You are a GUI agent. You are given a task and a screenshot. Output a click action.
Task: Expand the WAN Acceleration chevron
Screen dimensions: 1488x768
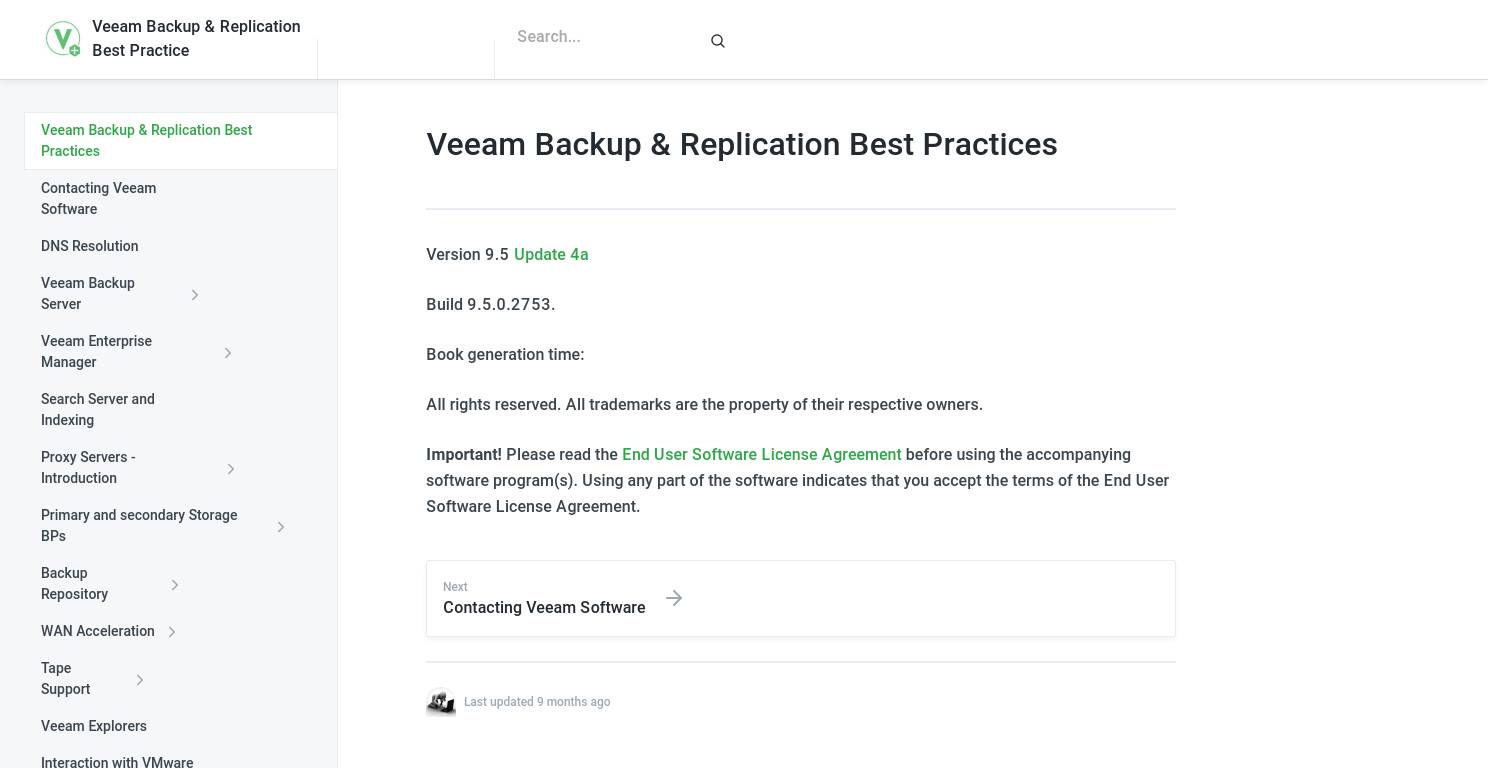172,632
